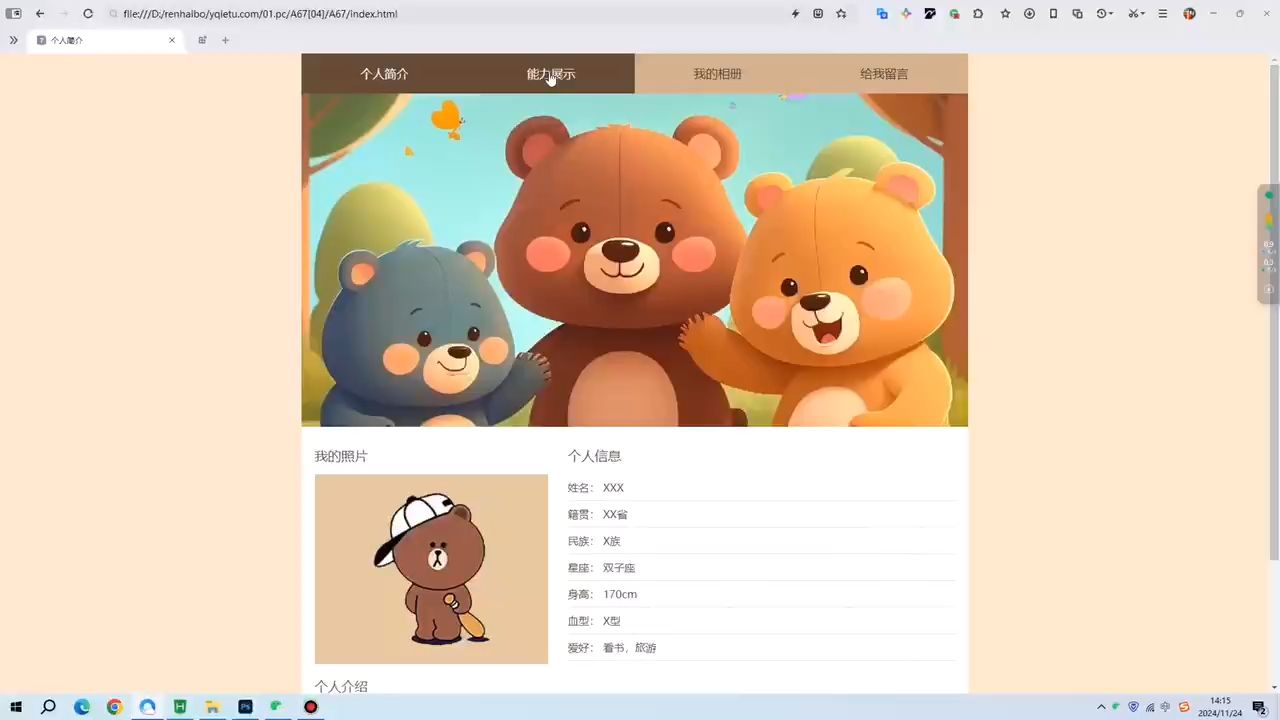This screenshot has width=1280, height=720.
Task: Open the extensions puzzle icon
Action: click(x=978, y=14)
